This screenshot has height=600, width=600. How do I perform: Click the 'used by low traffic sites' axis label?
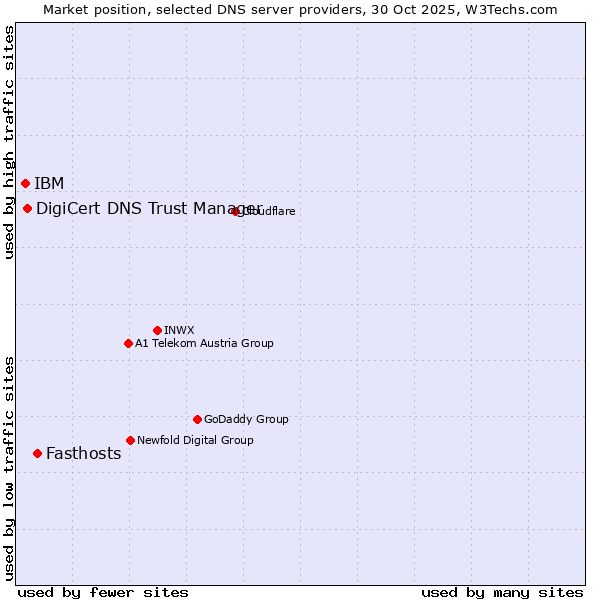[10, 467]
